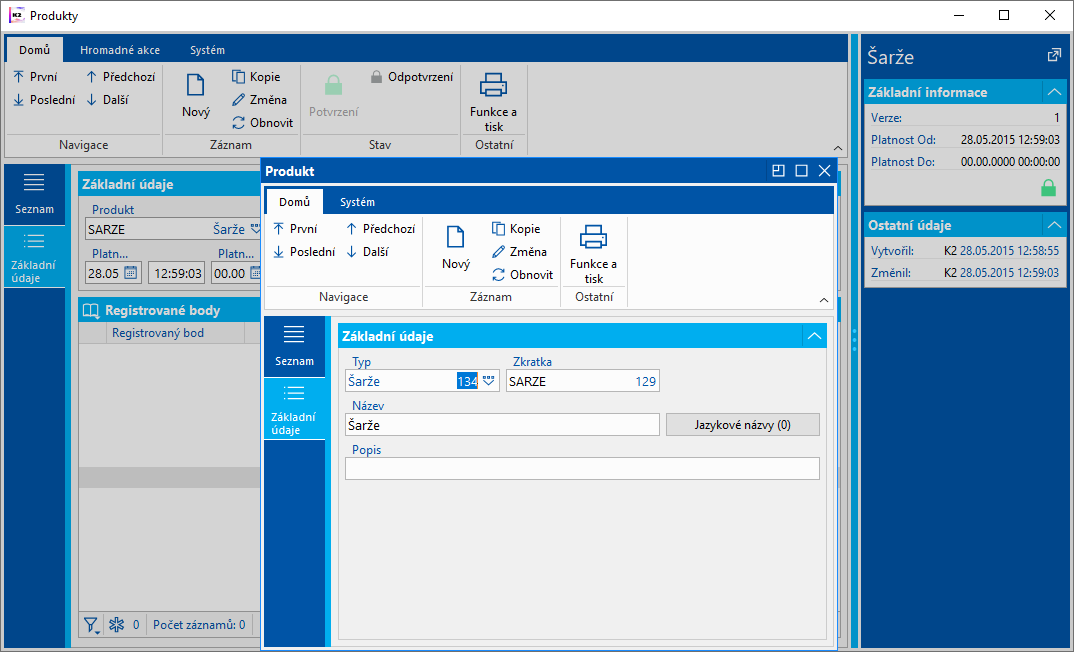Screen dimensions: 1074x652
Task: Click Obnovit in Produkt dialog
Action: (522, 275)
